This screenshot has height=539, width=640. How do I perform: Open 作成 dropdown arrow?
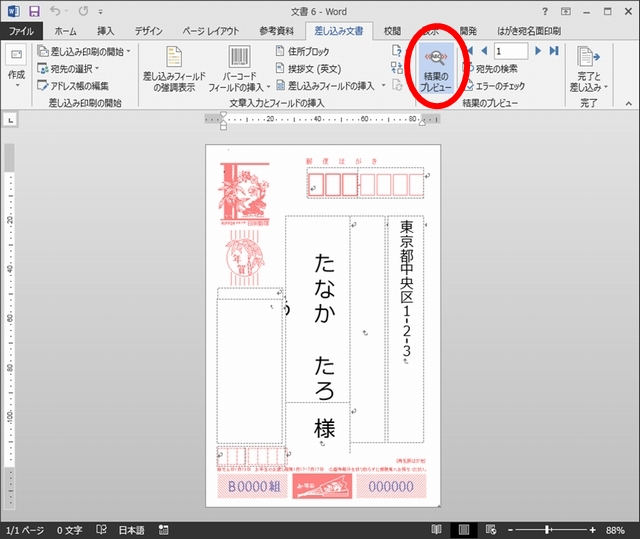(17, 86)
